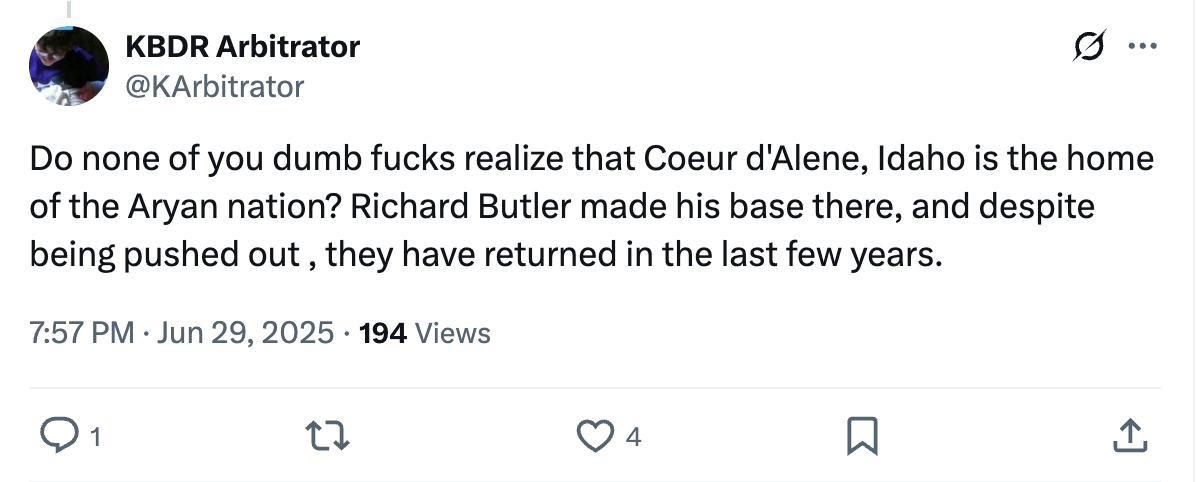Click the word Views beside 194
Screen dimensions: 1196x482
[x=452, y=332]
